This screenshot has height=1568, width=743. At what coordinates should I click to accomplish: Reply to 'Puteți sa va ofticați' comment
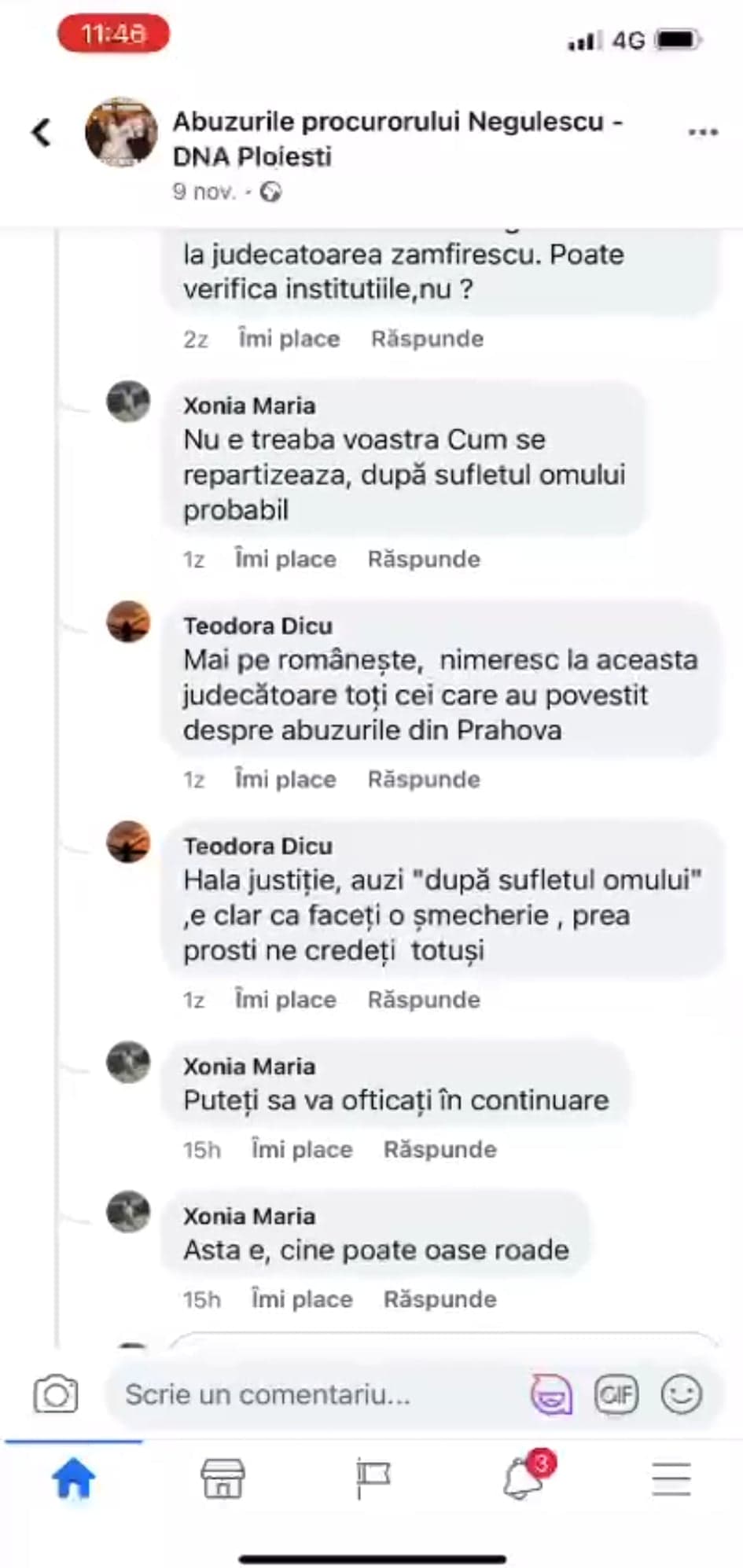440,1149
